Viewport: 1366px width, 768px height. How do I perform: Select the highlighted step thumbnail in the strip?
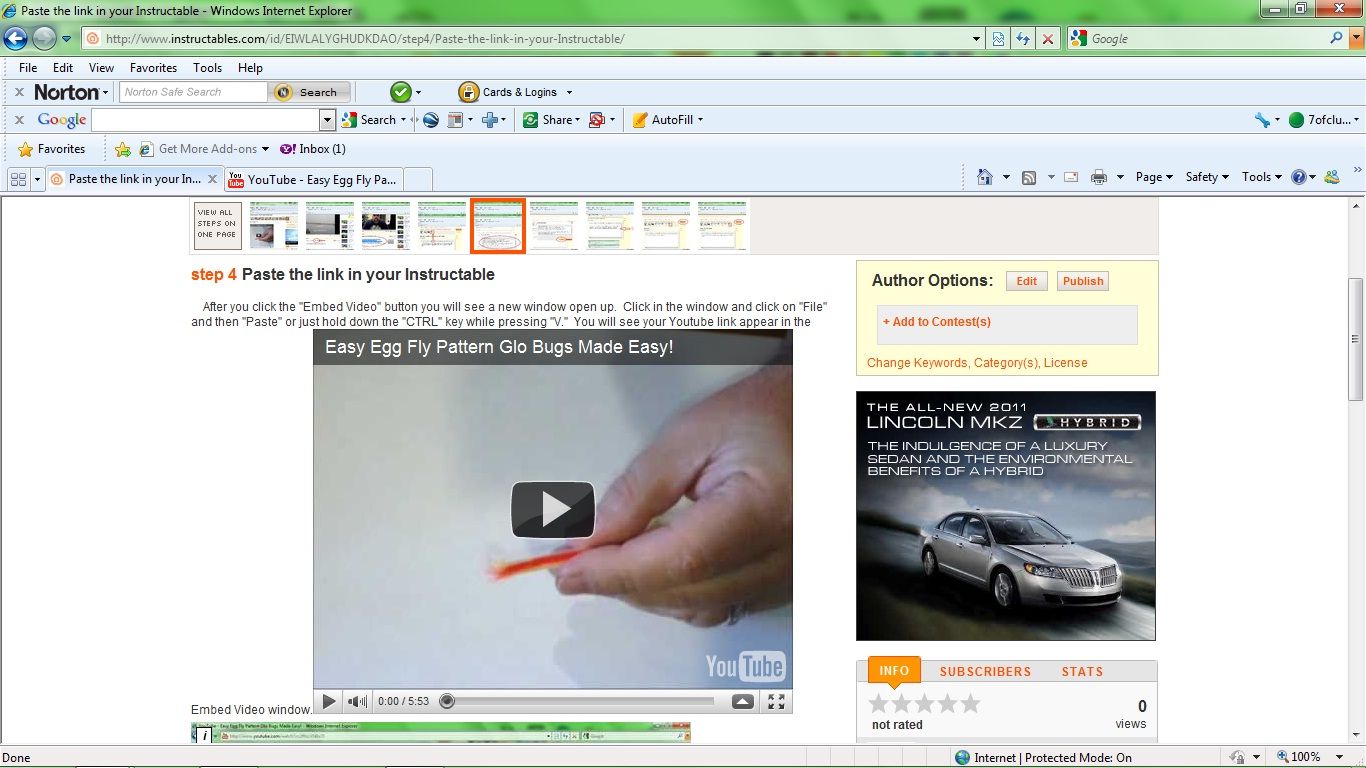tap(497, 225)
